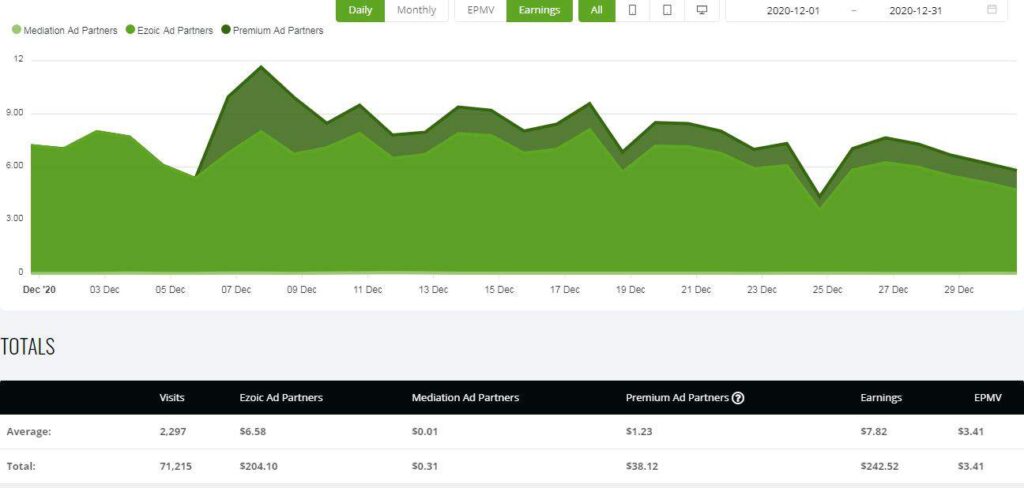Filter by tablet device icon
1024x488 pixels.
667,10
